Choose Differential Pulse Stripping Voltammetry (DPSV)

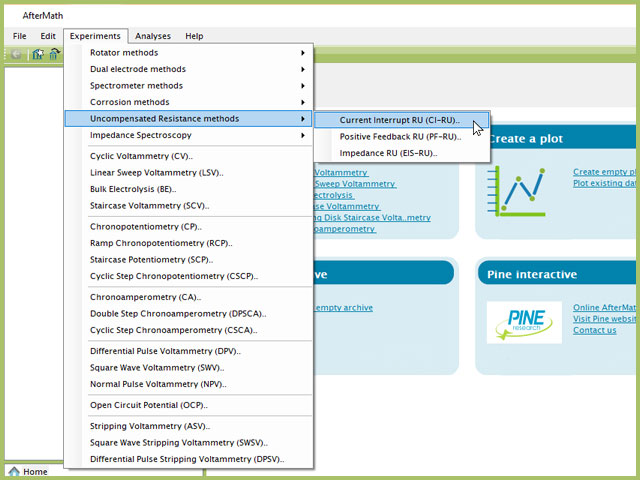click(x=189, y=459)
